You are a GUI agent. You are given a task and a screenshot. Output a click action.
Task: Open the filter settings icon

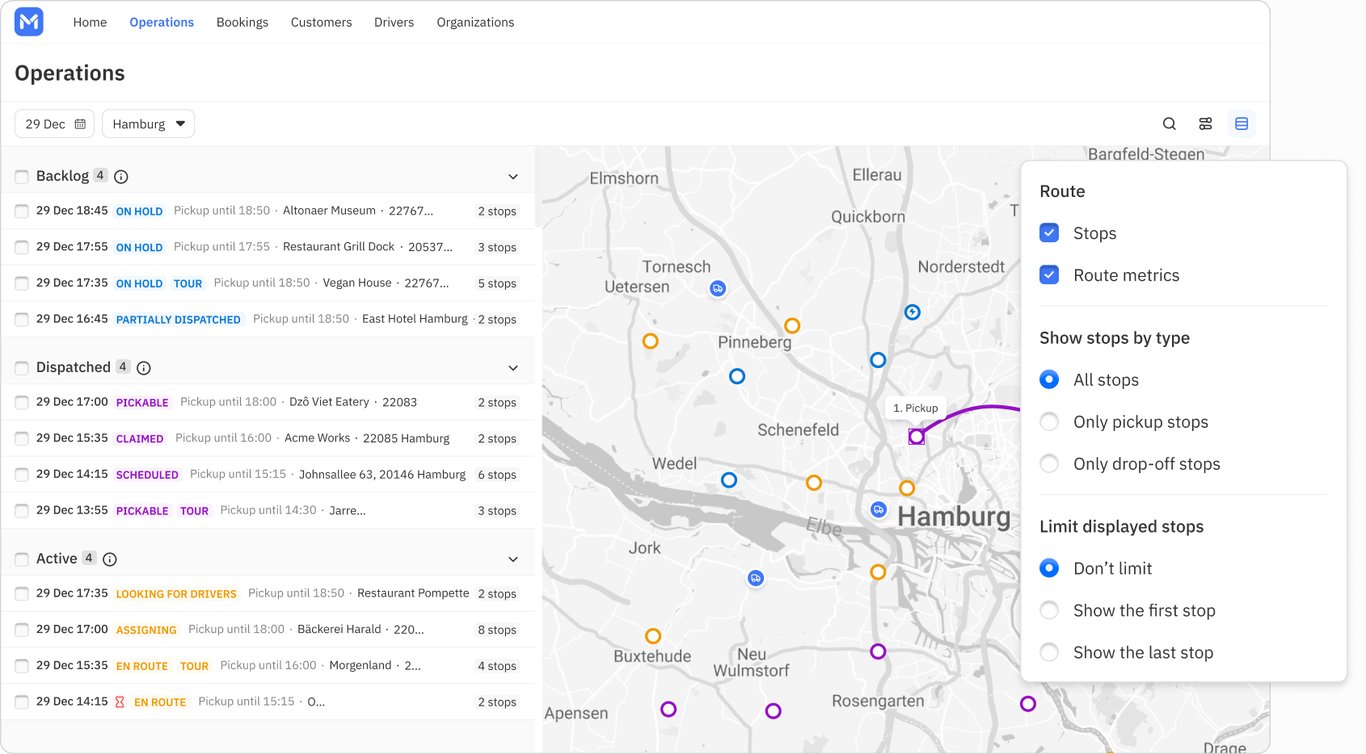1205,124
